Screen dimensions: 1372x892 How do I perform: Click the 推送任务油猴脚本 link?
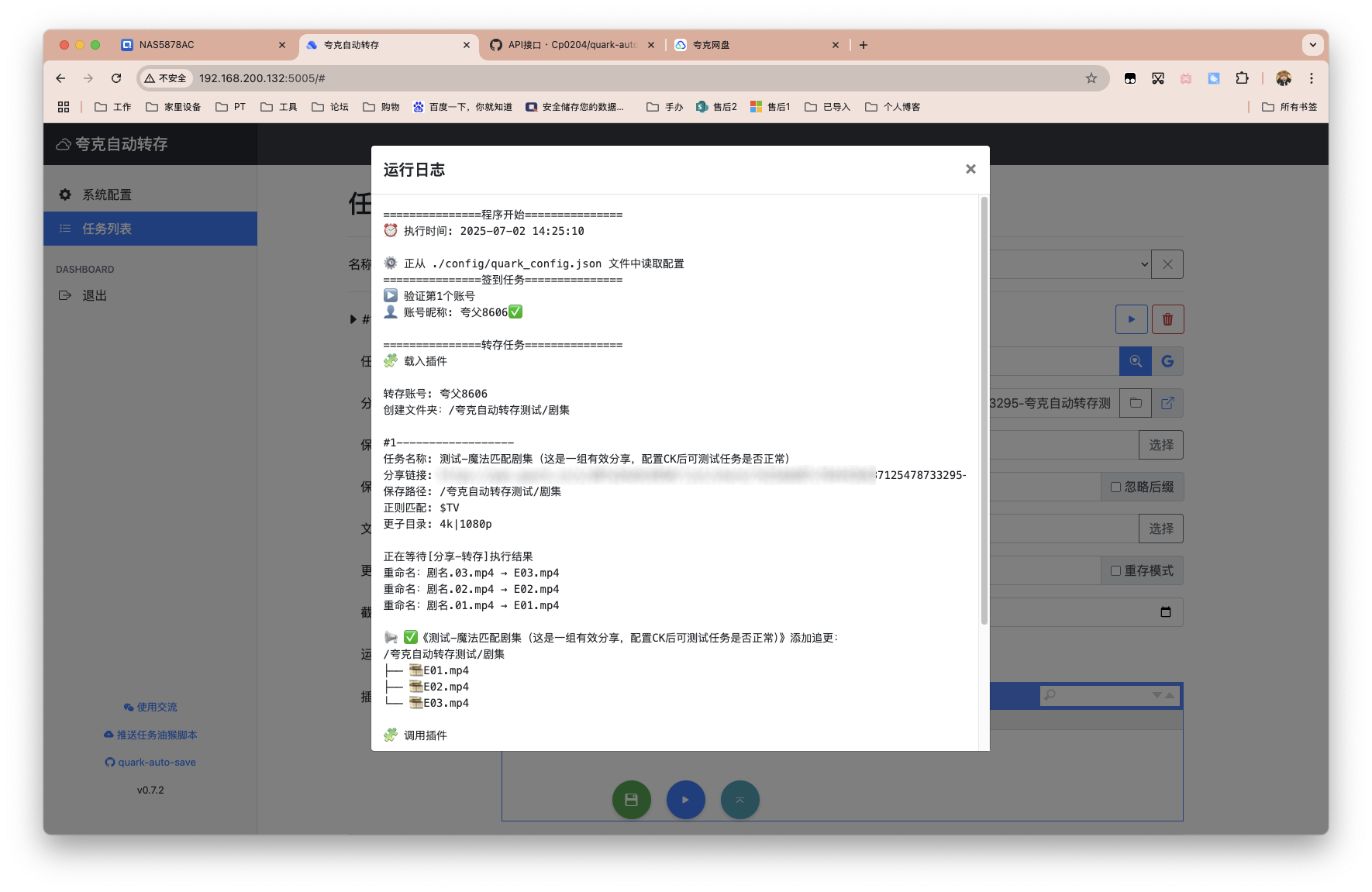(x=150, y=735)
